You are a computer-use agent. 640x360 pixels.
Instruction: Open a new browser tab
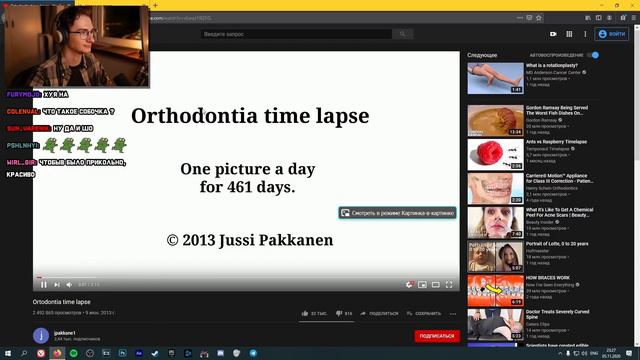[155, 5]
